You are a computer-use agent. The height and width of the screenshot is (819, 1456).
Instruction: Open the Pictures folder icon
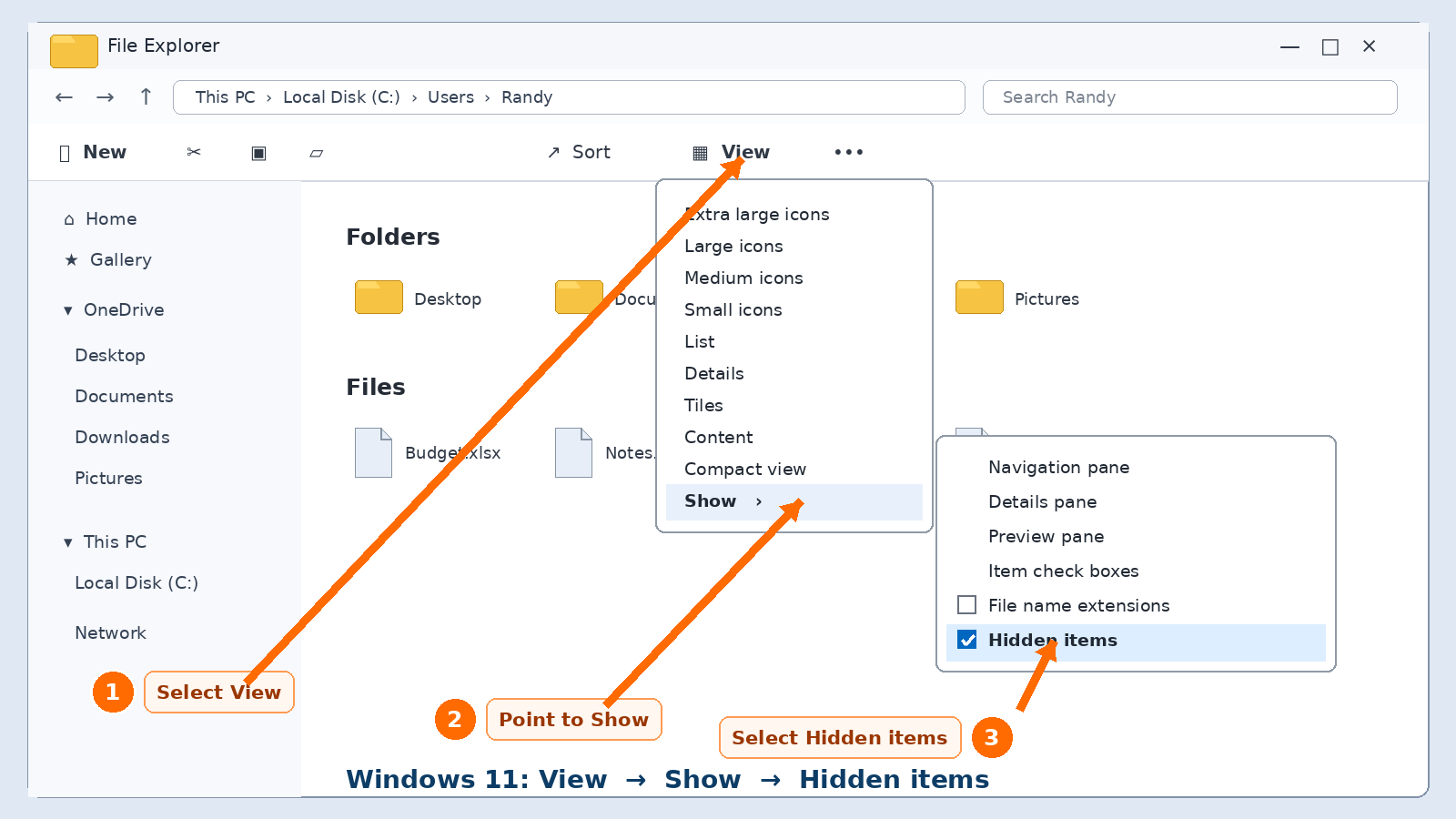tap(979, 297)
